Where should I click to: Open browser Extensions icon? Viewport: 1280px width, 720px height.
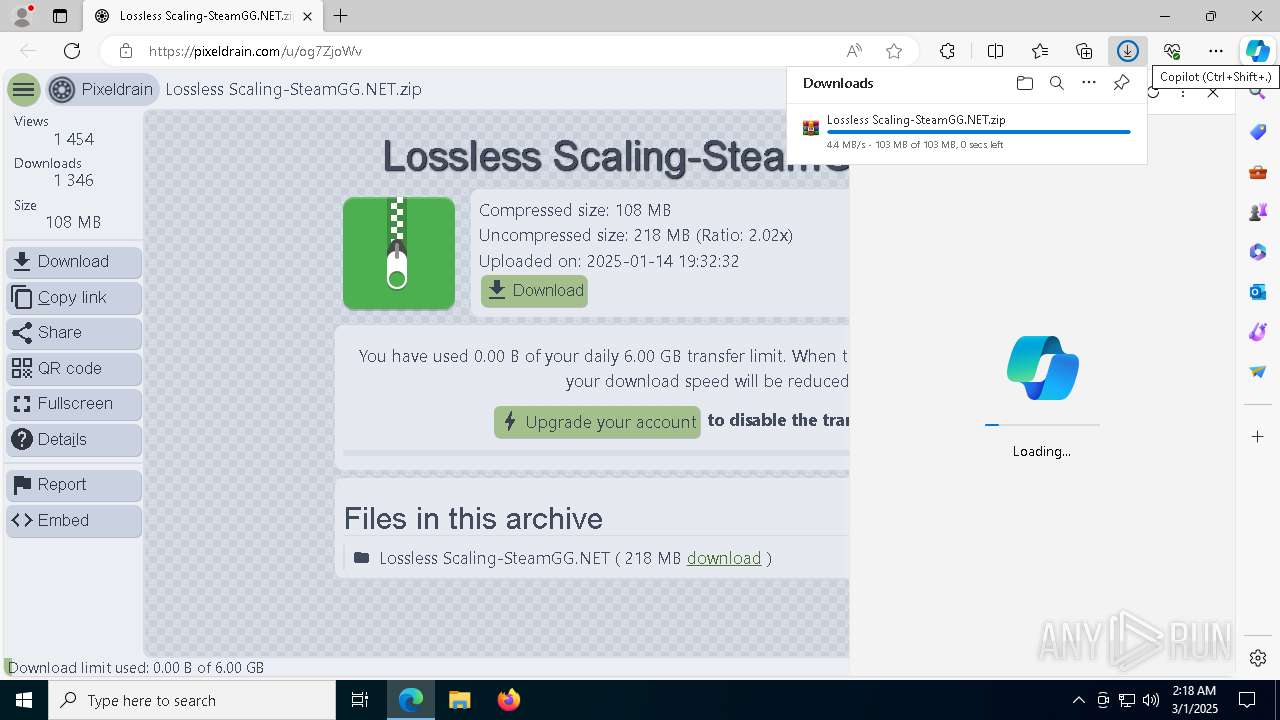[947, 51]
